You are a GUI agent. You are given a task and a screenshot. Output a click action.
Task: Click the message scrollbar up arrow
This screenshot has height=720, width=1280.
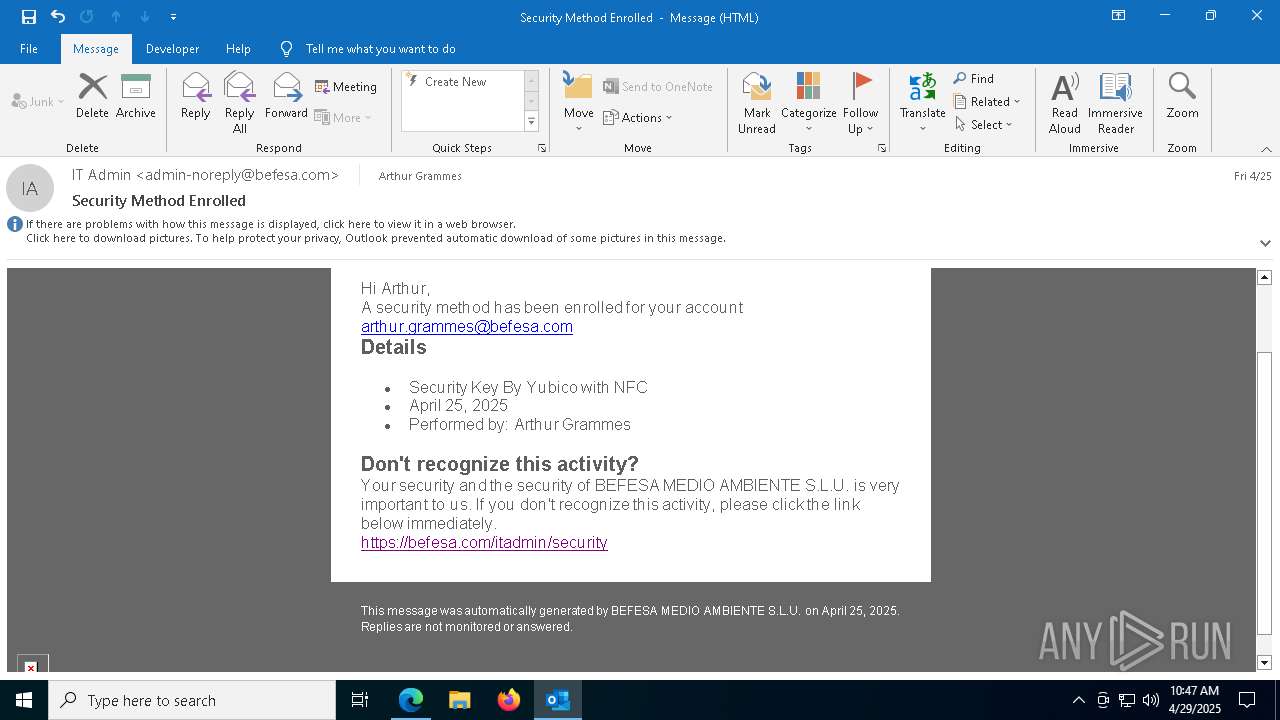tap(1264, 277)
